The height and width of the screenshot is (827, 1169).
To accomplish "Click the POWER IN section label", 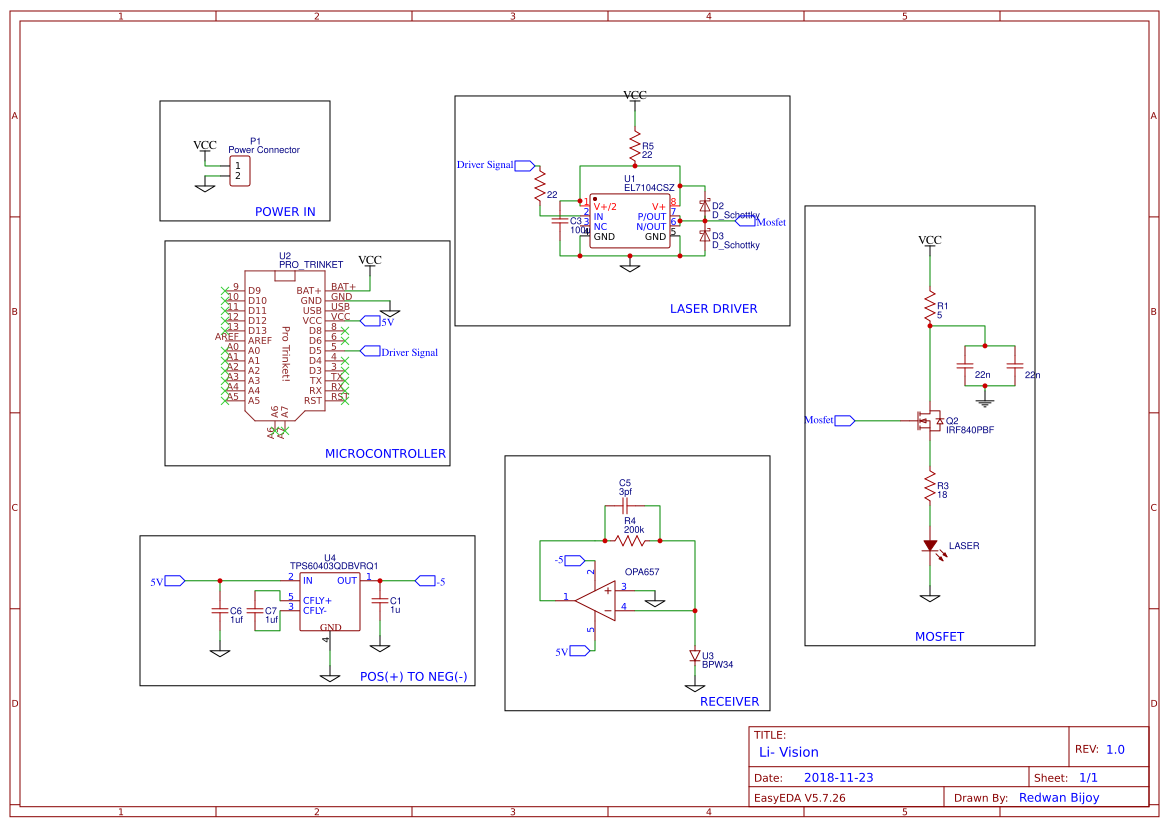I will tap(284, 212).
